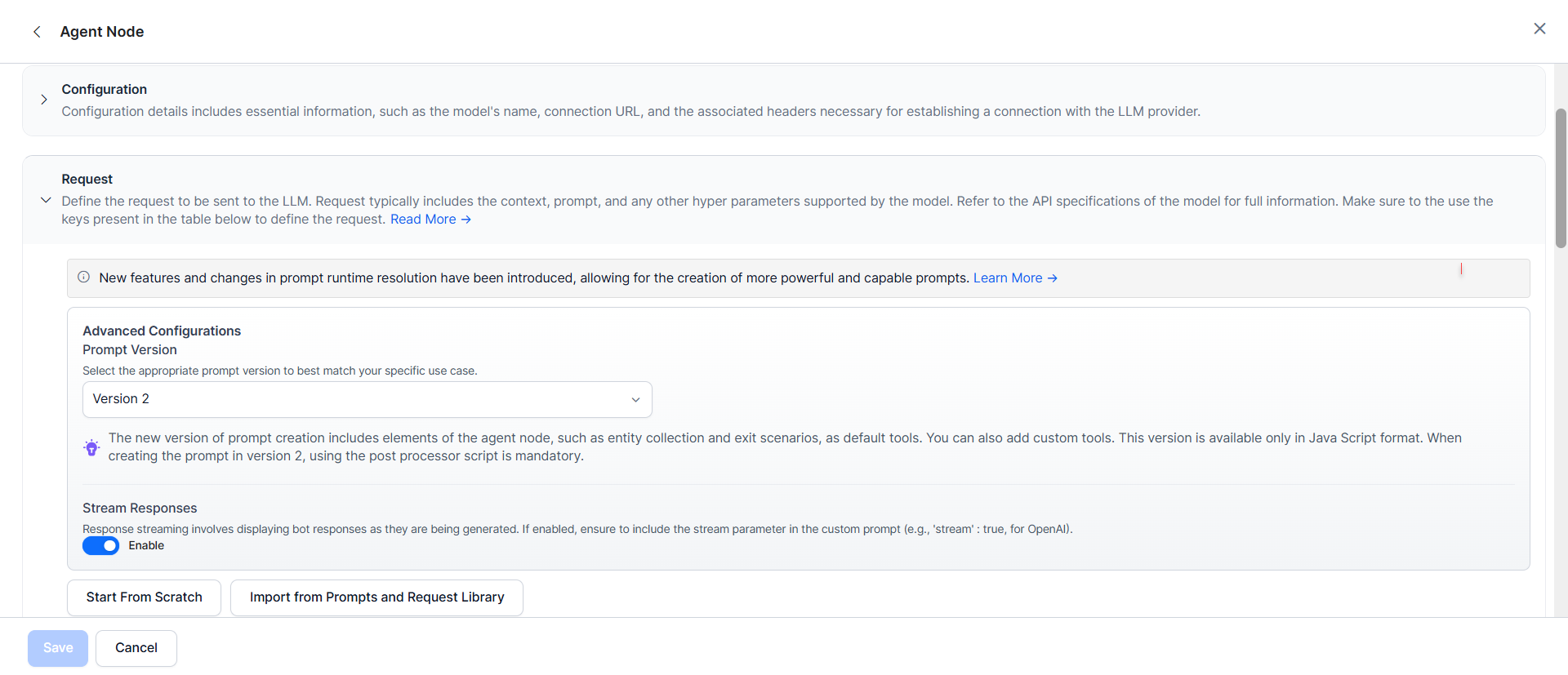Expand the Configuration section chevron
This screenshot has width=1568, height=675.
tap(44, 100)
